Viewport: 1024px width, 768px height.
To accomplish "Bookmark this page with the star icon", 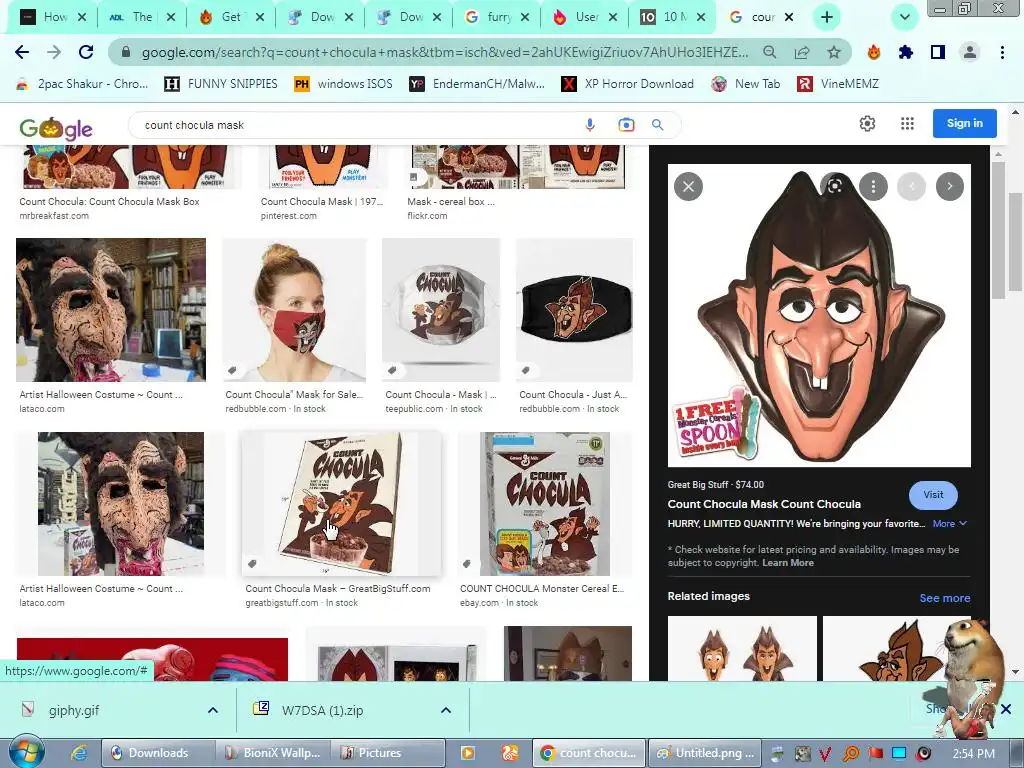I will point(834,52).
